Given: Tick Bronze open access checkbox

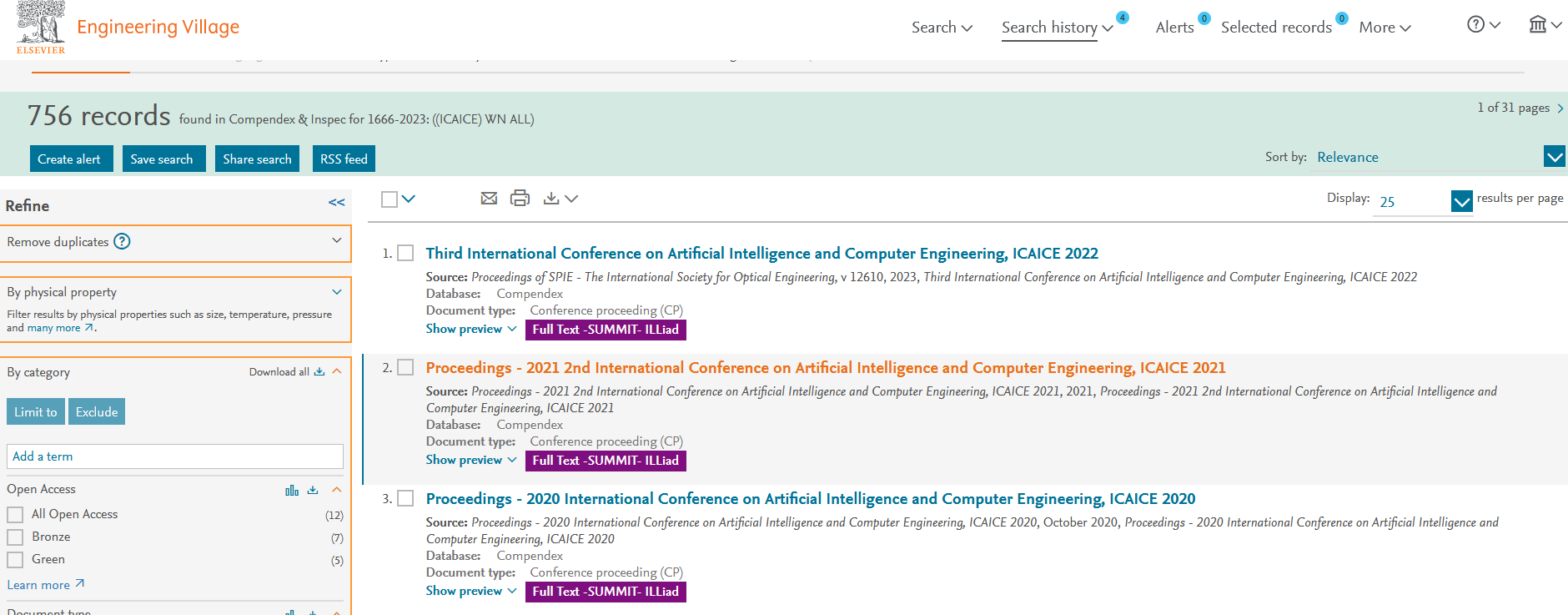Looking at the screenshot, I should [15, 537].
